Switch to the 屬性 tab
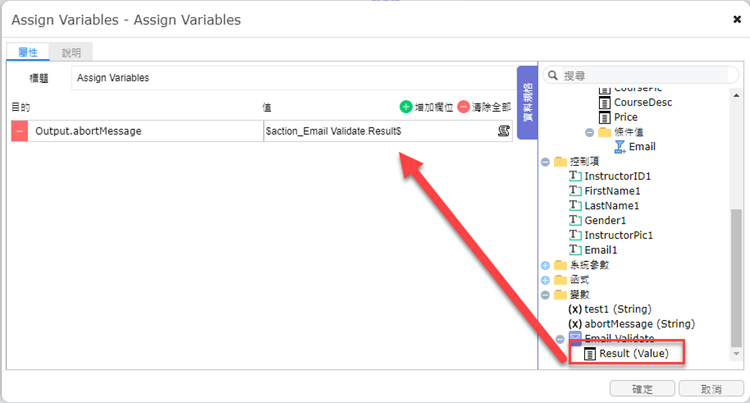The height and width of the screenshot is (403, 750). pyautogui.click(x=28, y=52)
